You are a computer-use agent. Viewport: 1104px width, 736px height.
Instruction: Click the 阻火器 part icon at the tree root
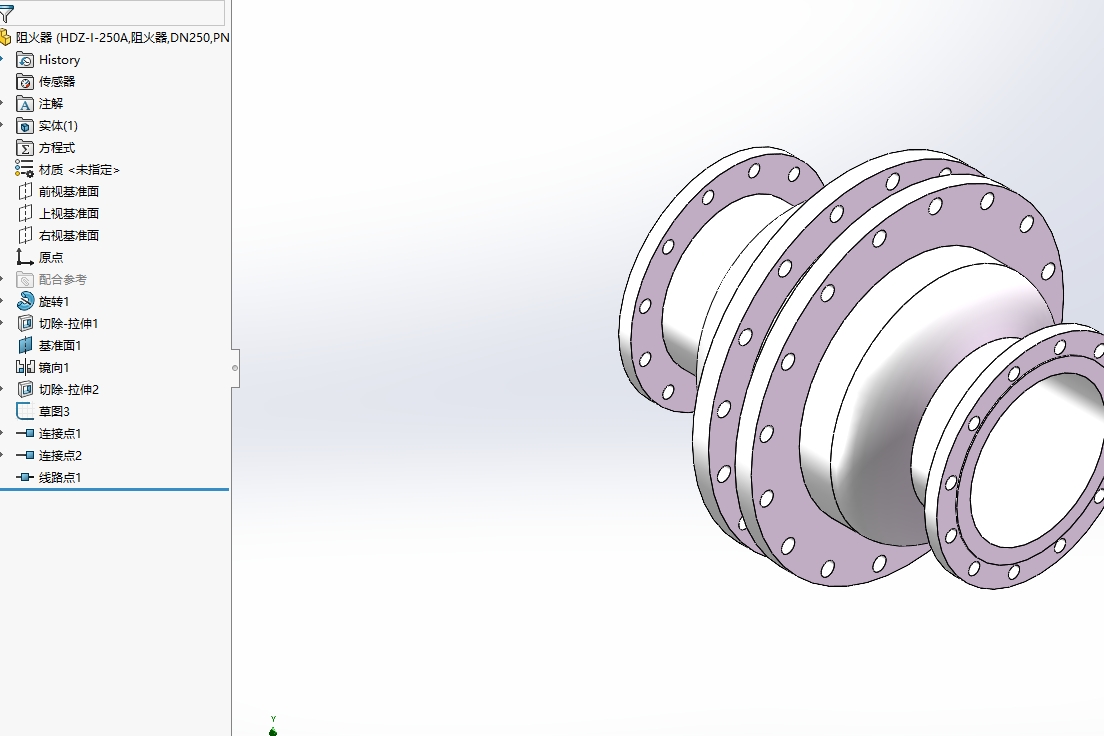pos(5,37)
